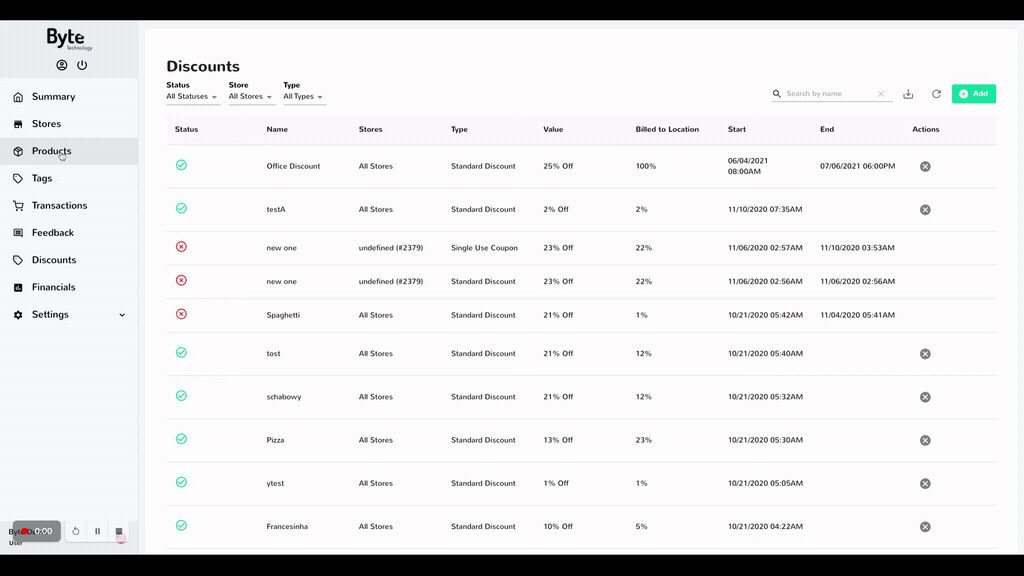Screen dimensions: 1024x576
Task: Focus the Search by name field
Action: pos(829,94)
